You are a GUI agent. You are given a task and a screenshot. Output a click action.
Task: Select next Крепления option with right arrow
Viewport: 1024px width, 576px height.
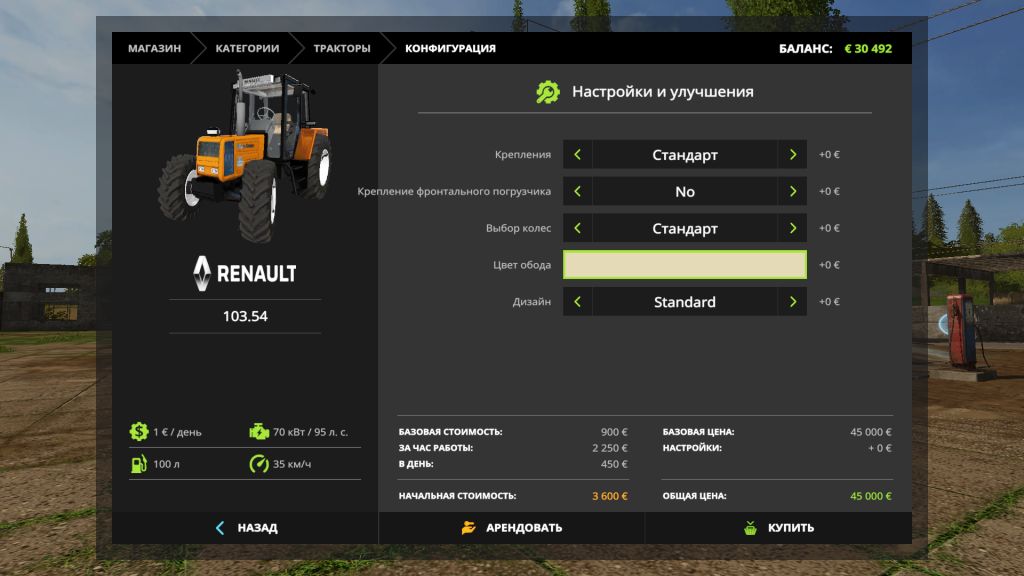click(x=792, y=155)
